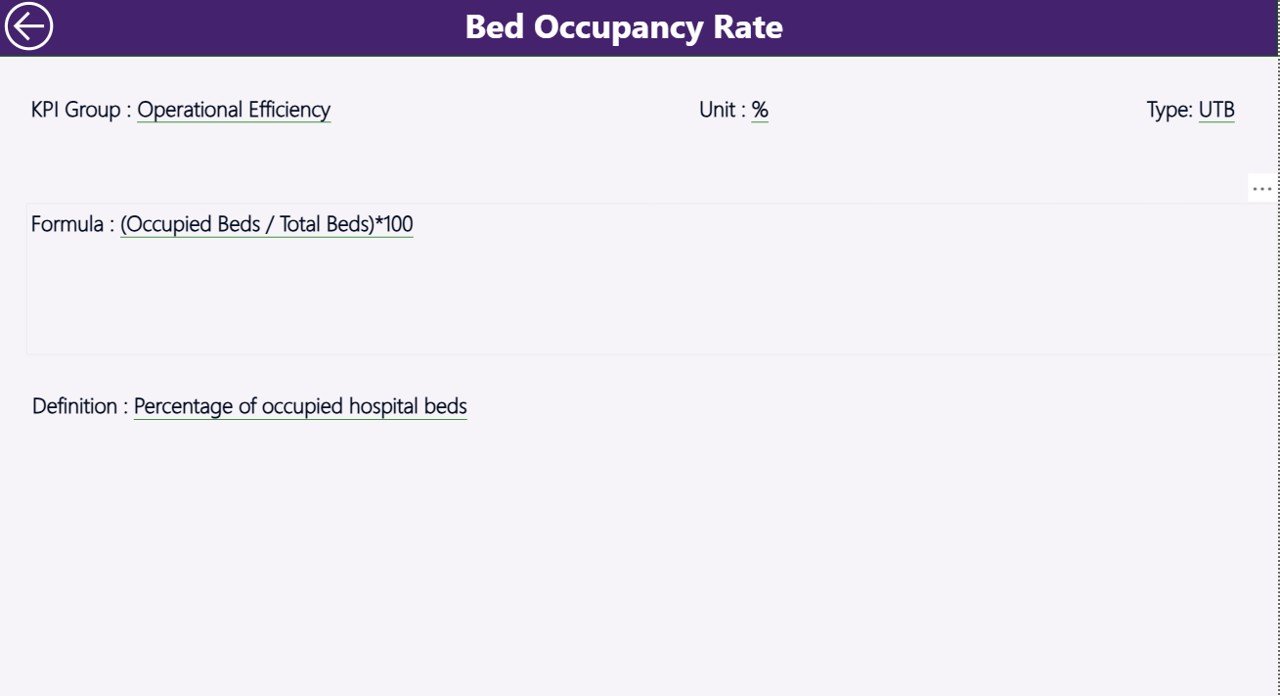The image size is (1280, 696).
Task: Focus the Unit input field
Action: point(759,110)
